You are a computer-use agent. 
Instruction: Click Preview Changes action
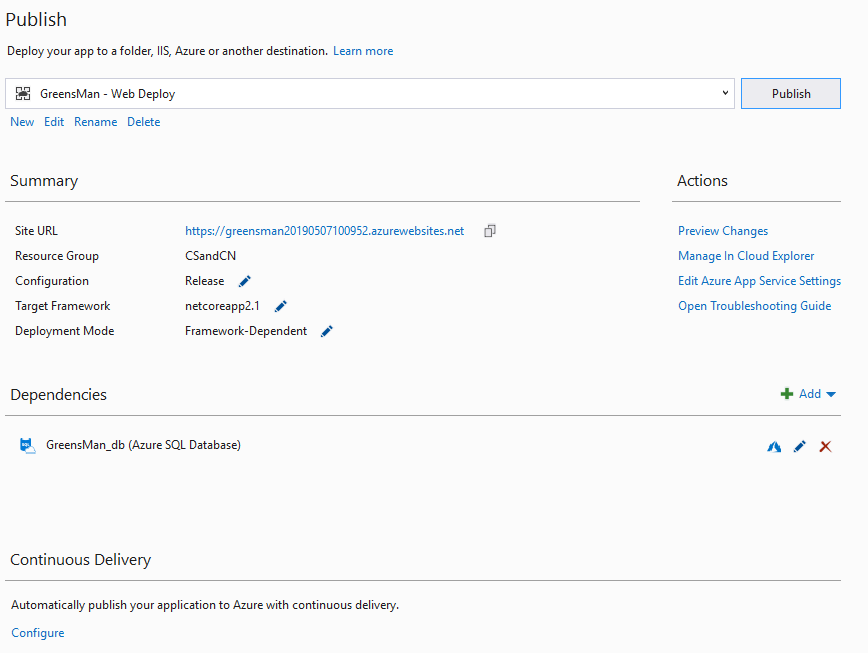click(x=723, y=231)
